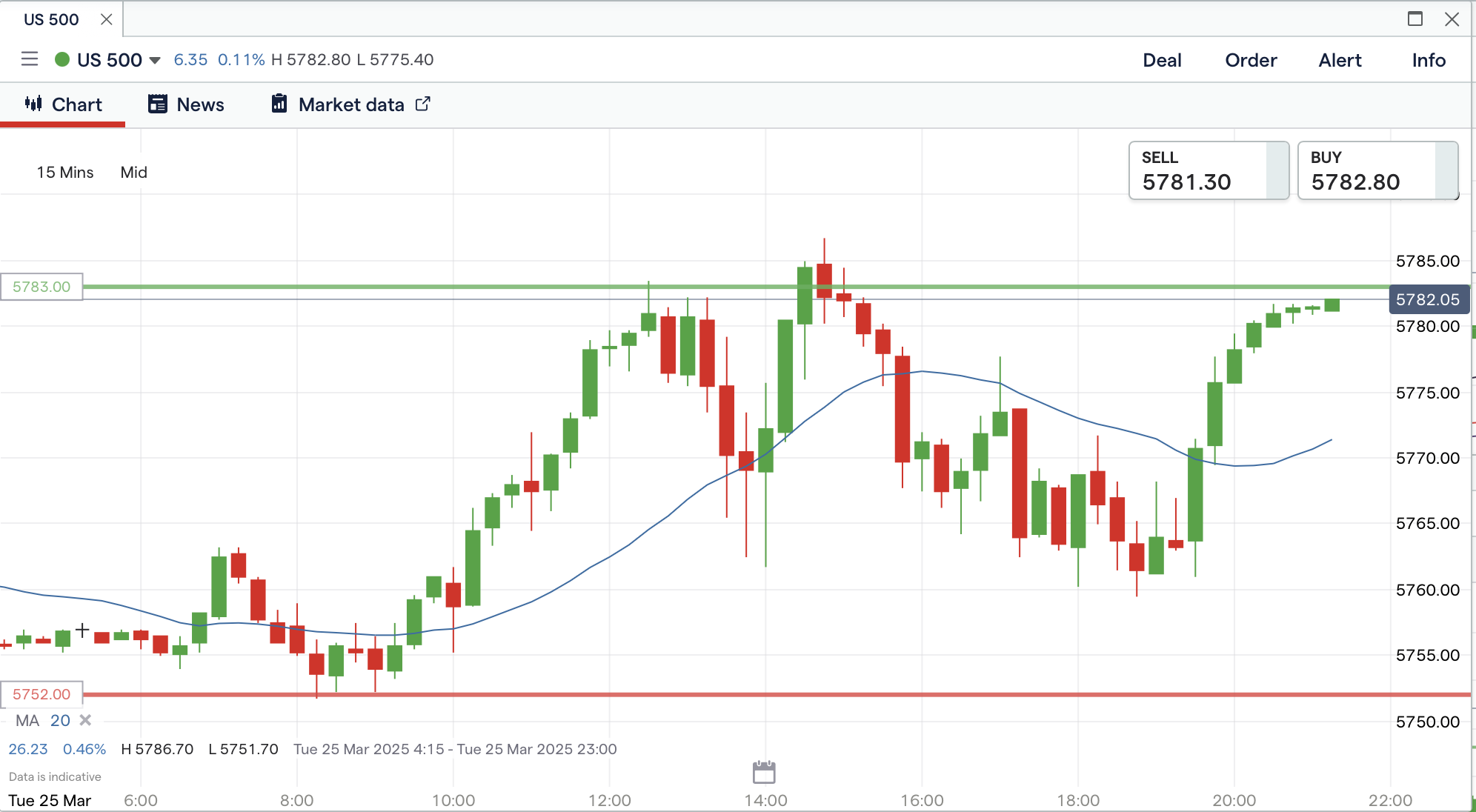Switch to the News tab
The image size is (1476, 812).
[x=186, y=104]
